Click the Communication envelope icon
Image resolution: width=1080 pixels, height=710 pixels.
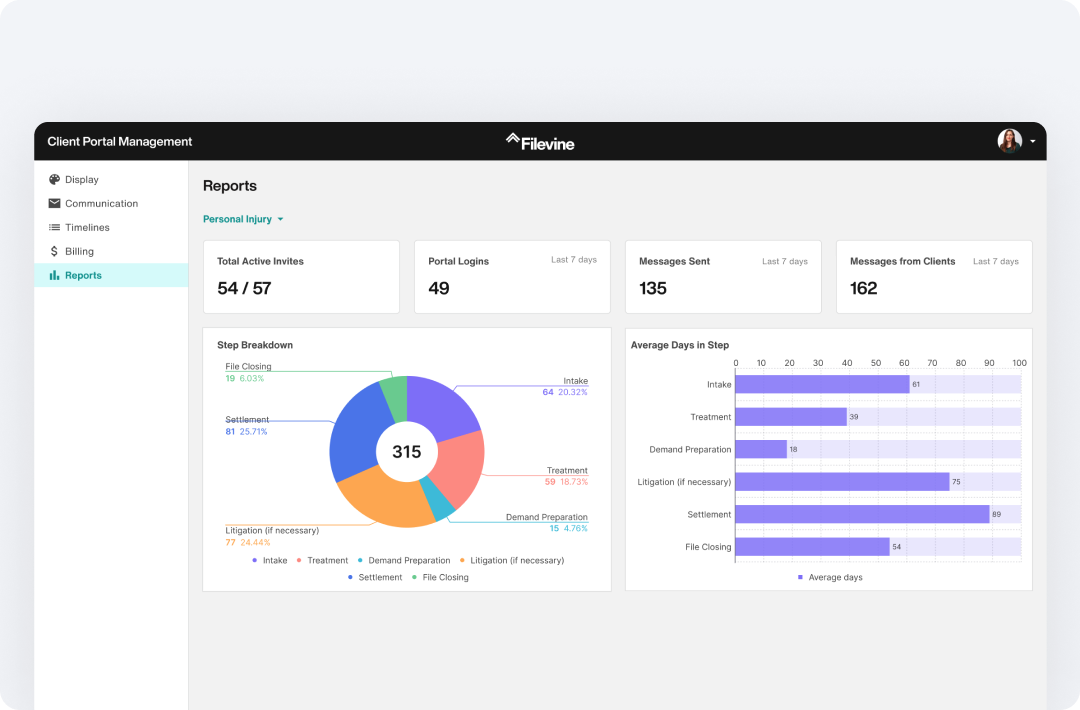tap(55, 204)
